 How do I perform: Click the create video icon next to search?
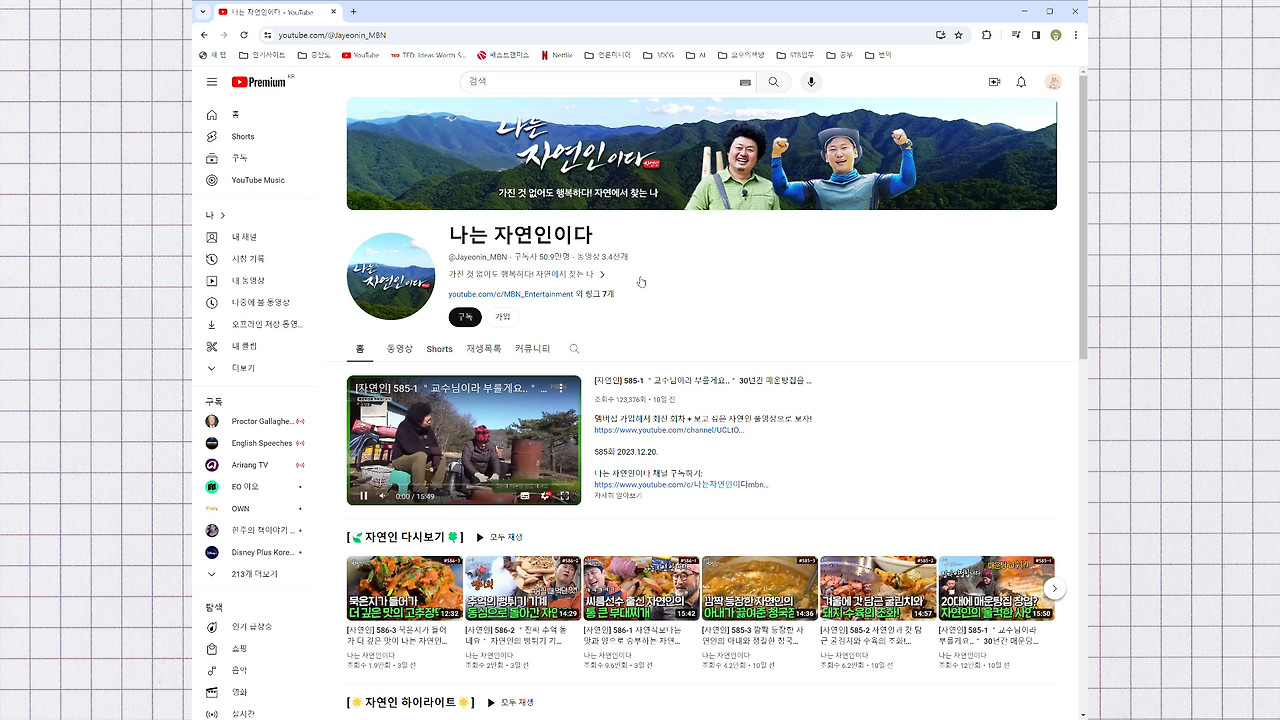point(994,82)
